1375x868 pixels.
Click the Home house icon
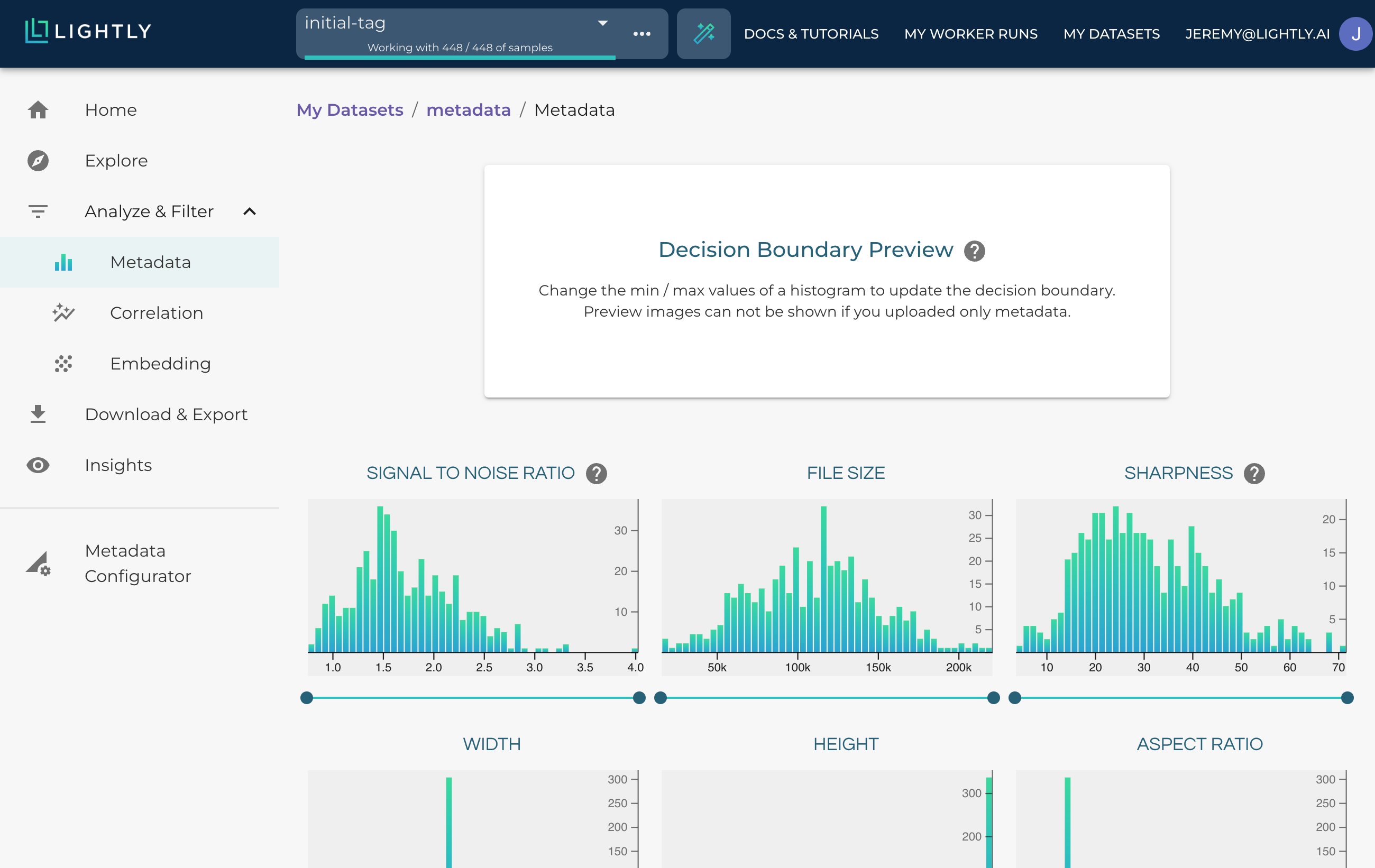point(38,109)
